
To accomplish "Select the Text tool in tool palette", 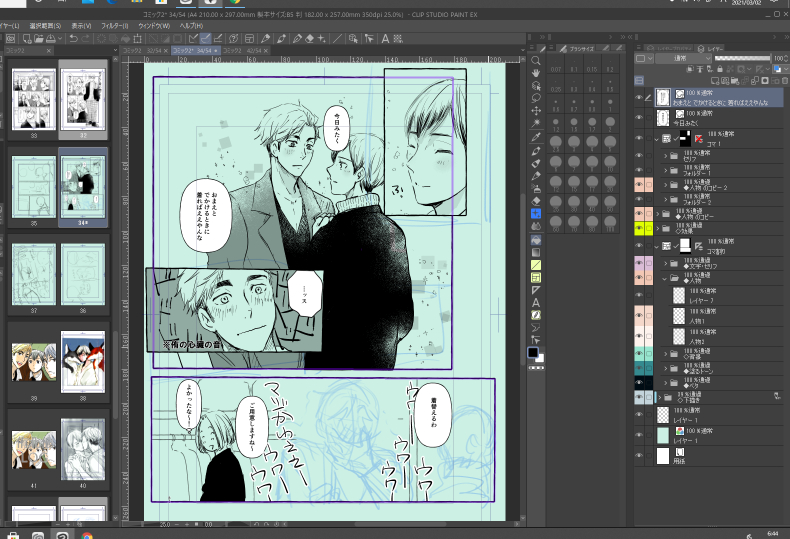I will pos(536,302).
